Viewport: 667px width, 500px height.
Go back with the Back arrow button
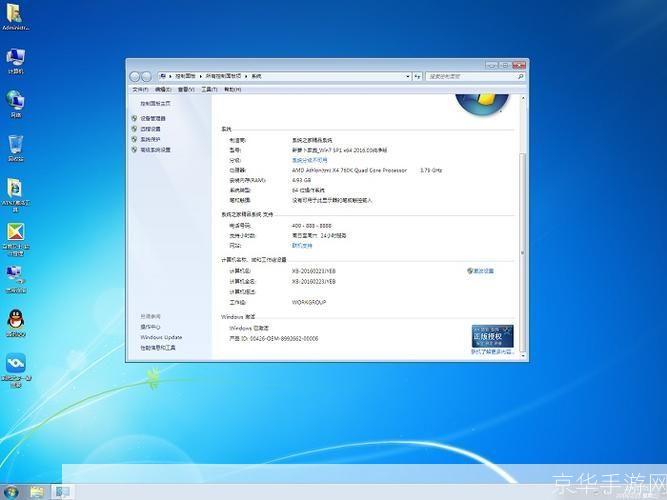[x=134, y=76]
